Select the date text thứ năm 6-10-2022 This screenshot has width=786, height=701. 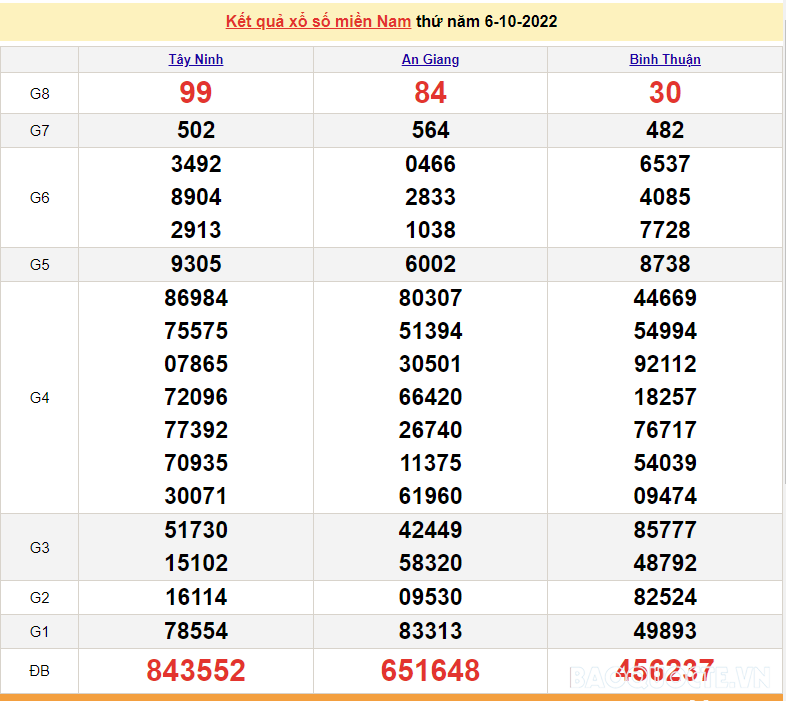[487, 21]
